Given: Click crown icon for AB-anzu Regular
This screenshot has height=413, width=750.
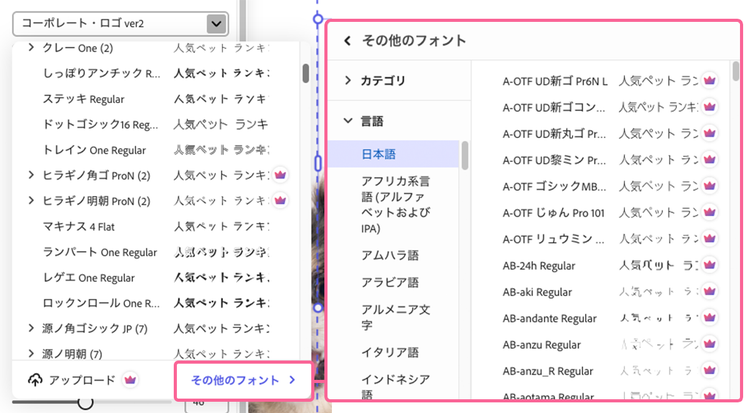Looking at the screenshot, I should click(710, 344).
